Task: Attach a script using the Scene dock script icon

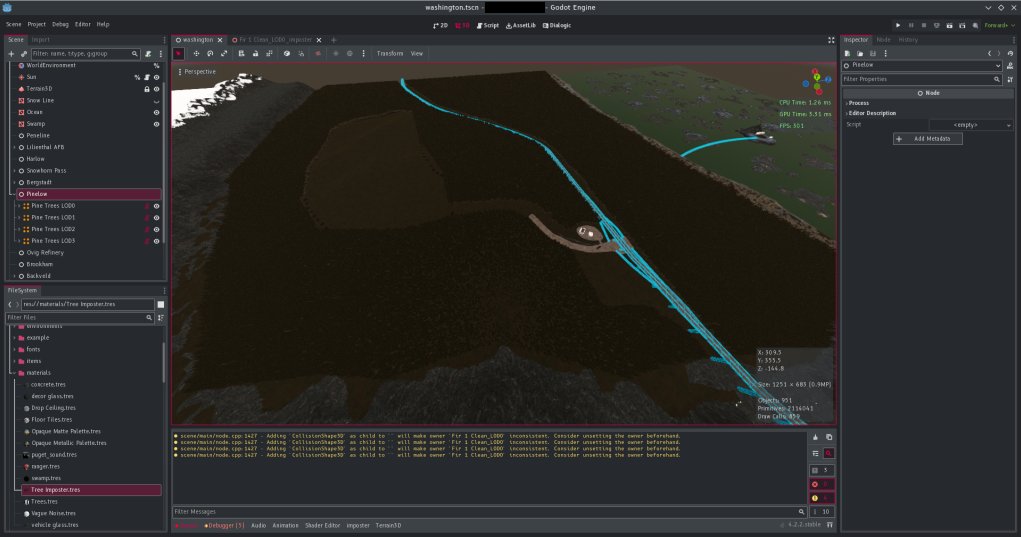Action: point(148,53)
